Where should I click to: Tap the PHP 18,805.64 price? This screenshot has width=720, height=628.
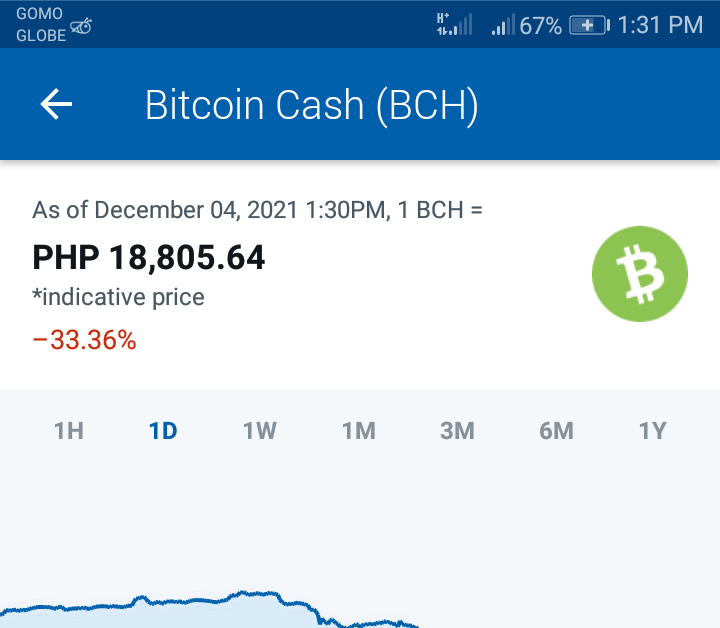[149, 257]
